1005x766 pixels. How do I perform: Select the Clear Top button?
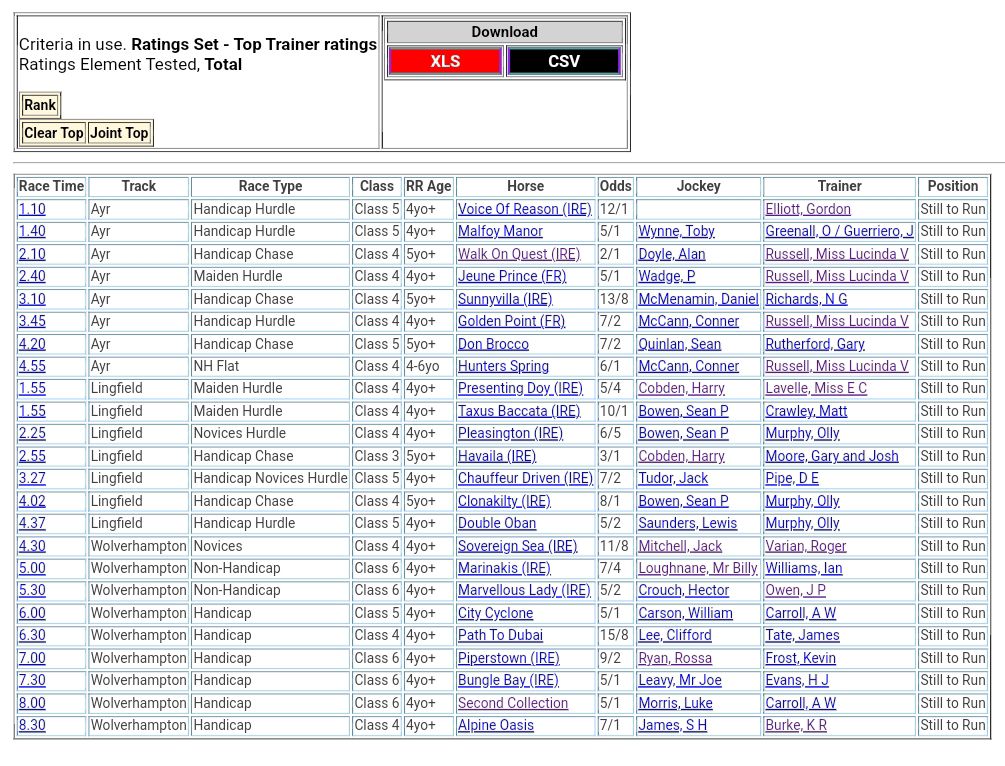(x=54, y=133)
